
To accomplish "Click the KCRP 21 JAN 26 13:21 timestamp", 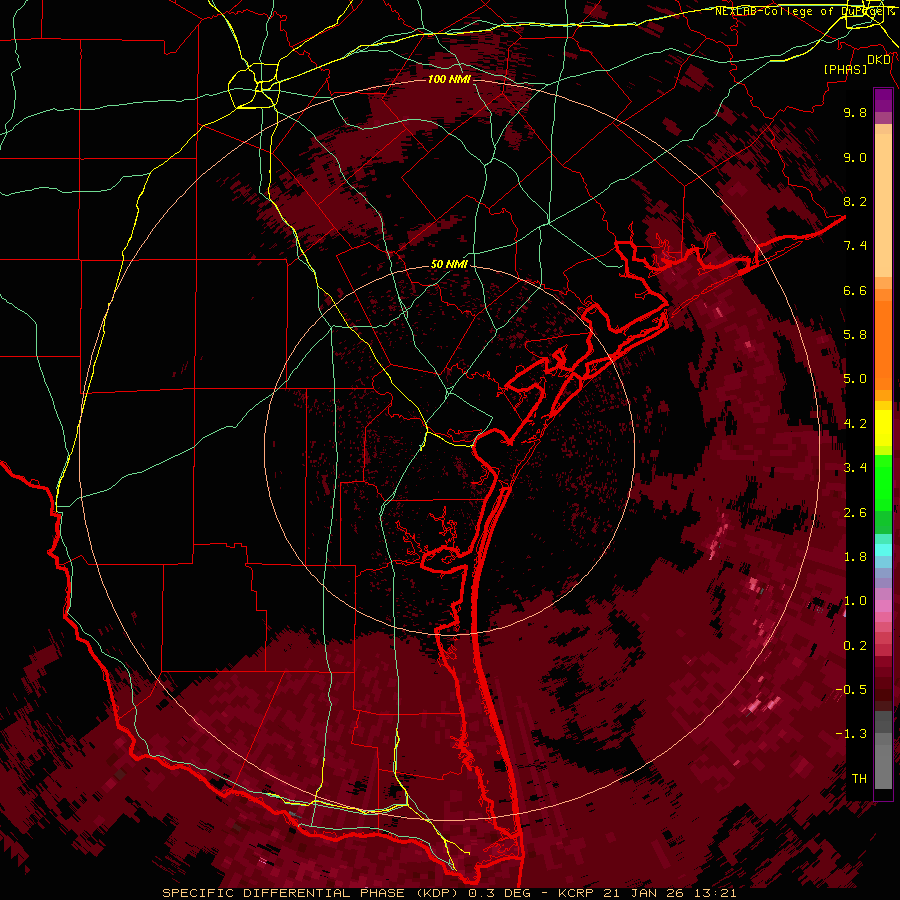I will click(647, 893).
